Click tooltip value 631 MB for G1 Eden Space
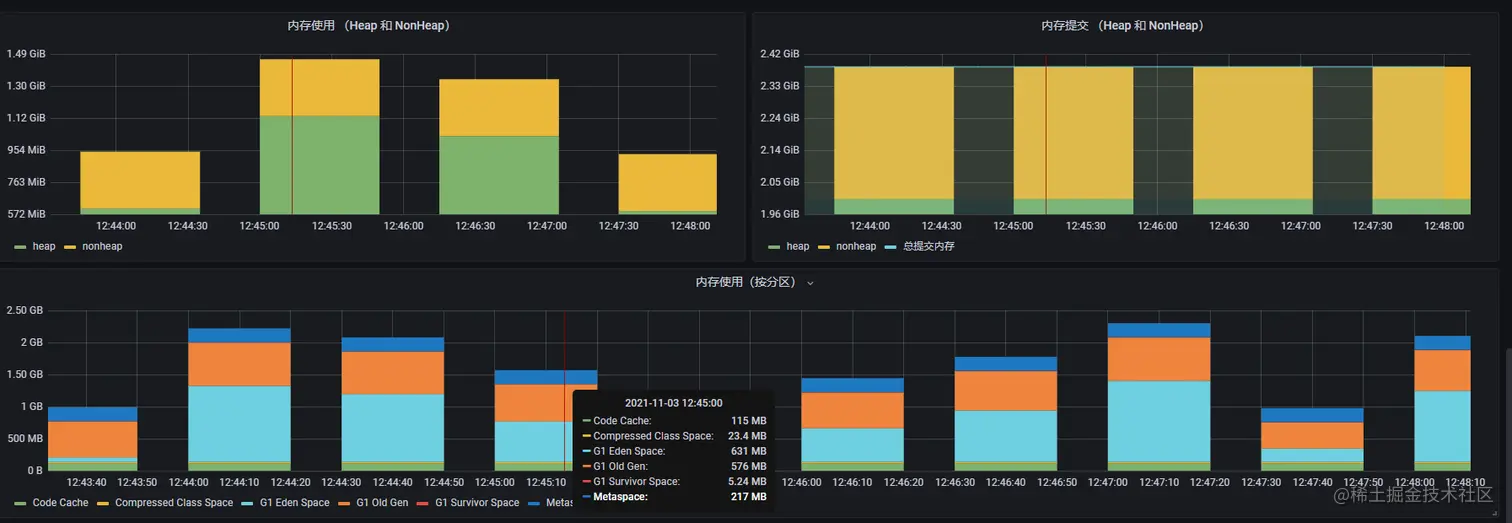1512x523 pixels. point(748,451)
